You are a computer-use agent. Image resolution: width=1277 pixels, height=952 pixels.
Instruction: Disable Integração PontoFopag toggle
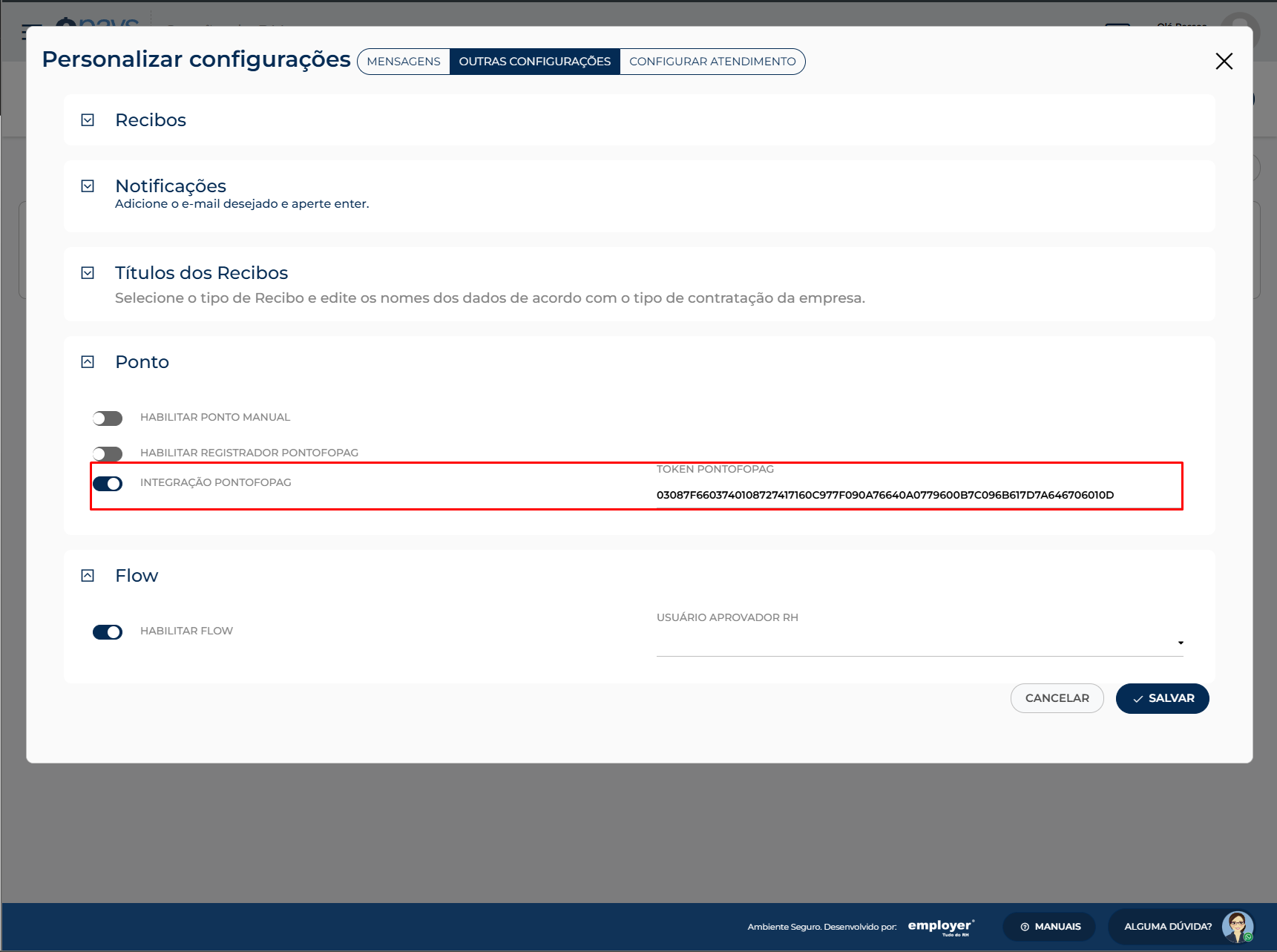108,484
